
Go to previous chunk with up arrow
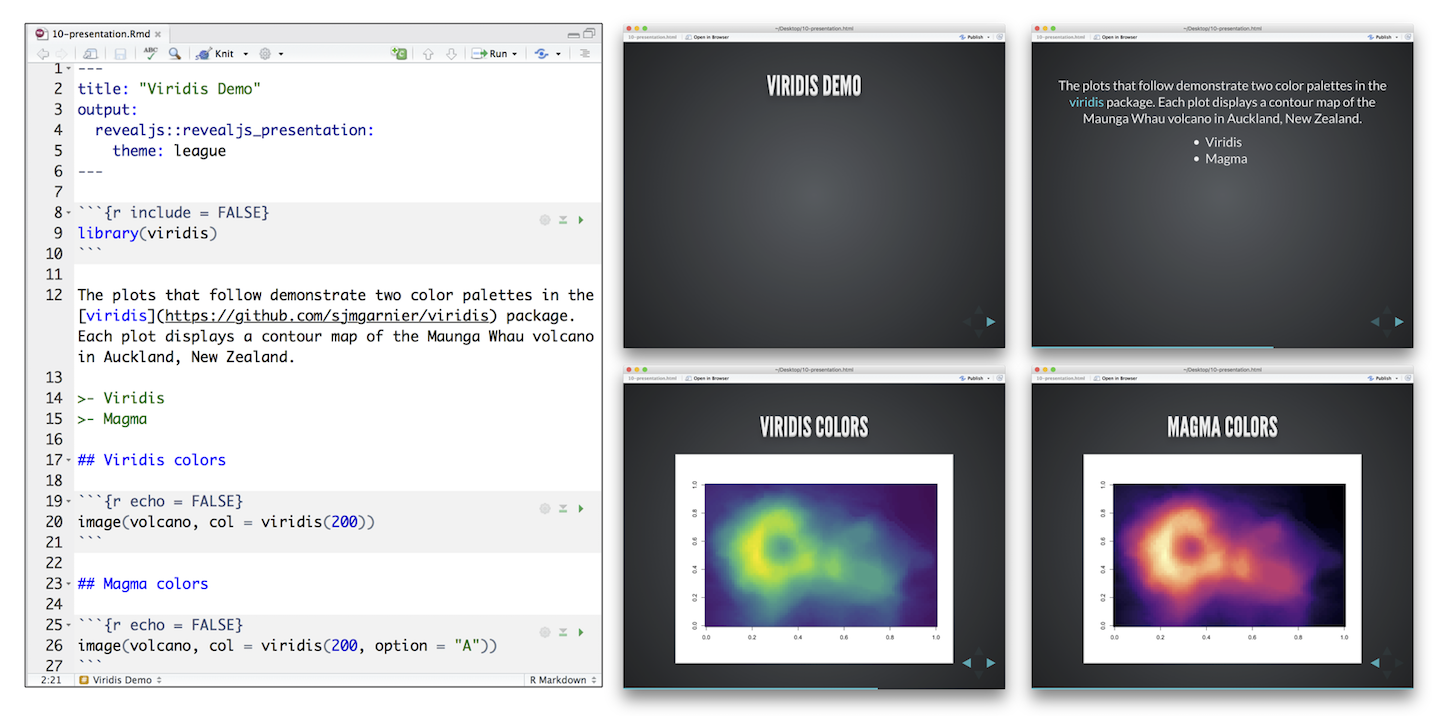(428, 54)
